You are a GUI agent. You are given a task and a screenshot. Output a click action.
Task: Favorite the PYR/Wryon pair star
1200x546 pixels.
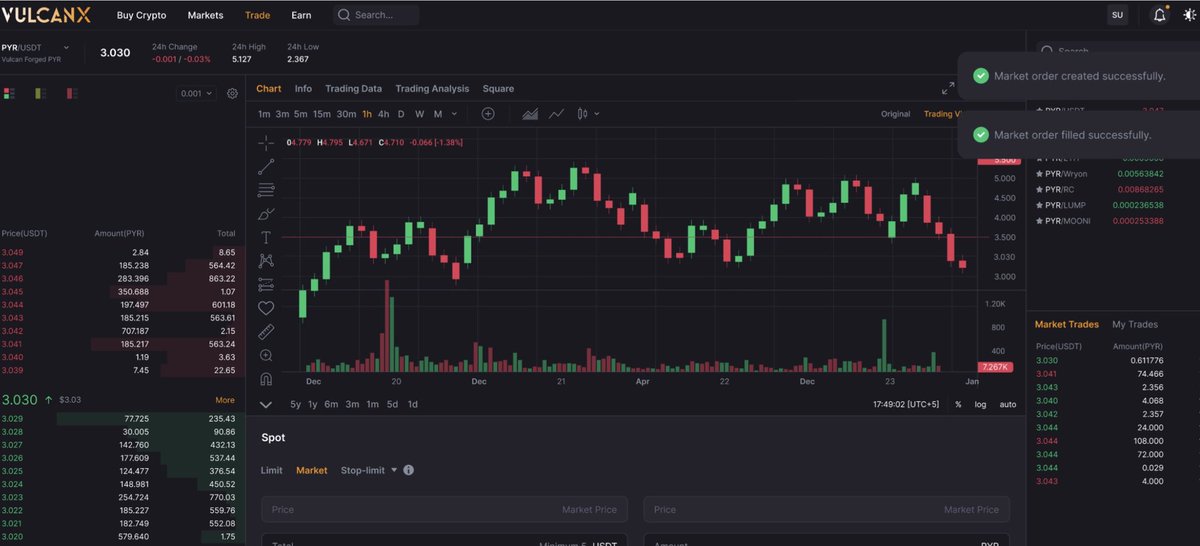point(1039,173)
